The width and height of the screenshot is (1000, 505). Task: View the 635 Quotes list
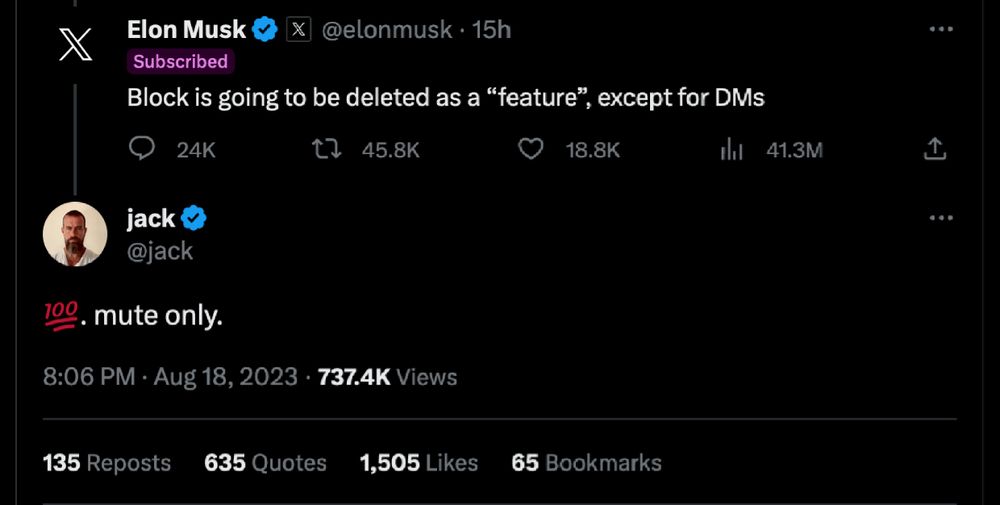pos(265,463)
